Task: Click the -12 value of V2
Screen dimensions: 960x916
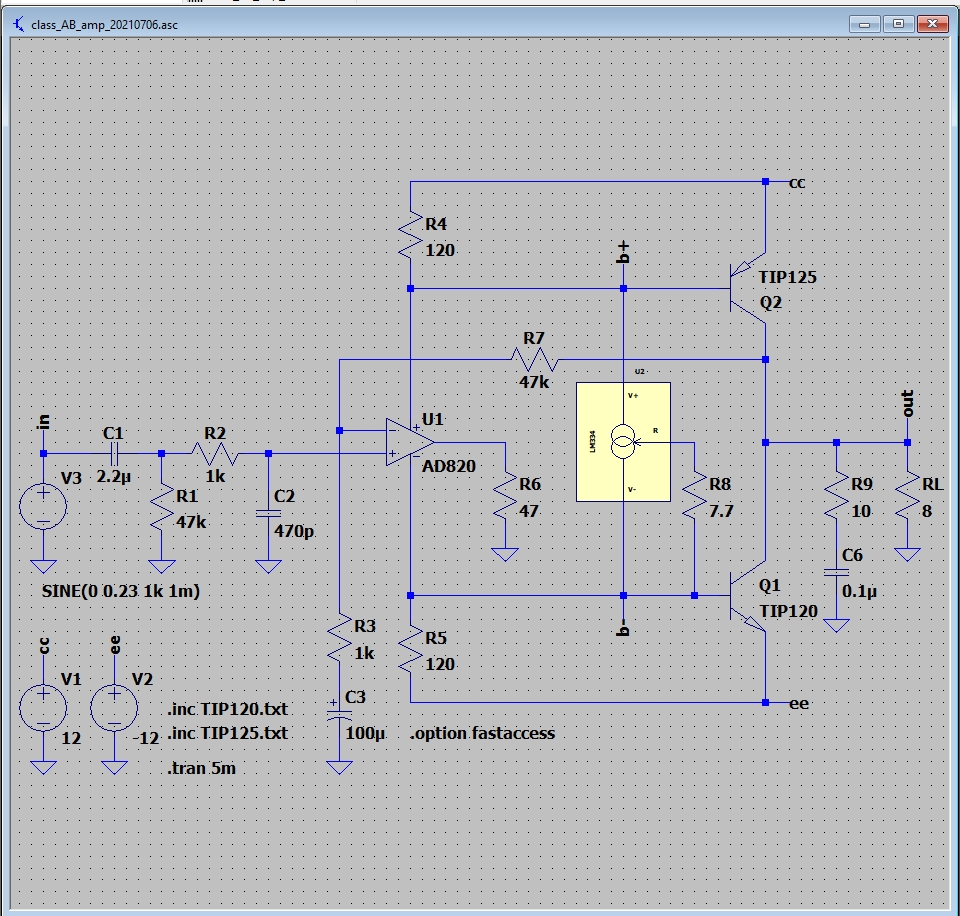Action: [x=146, y=738]
